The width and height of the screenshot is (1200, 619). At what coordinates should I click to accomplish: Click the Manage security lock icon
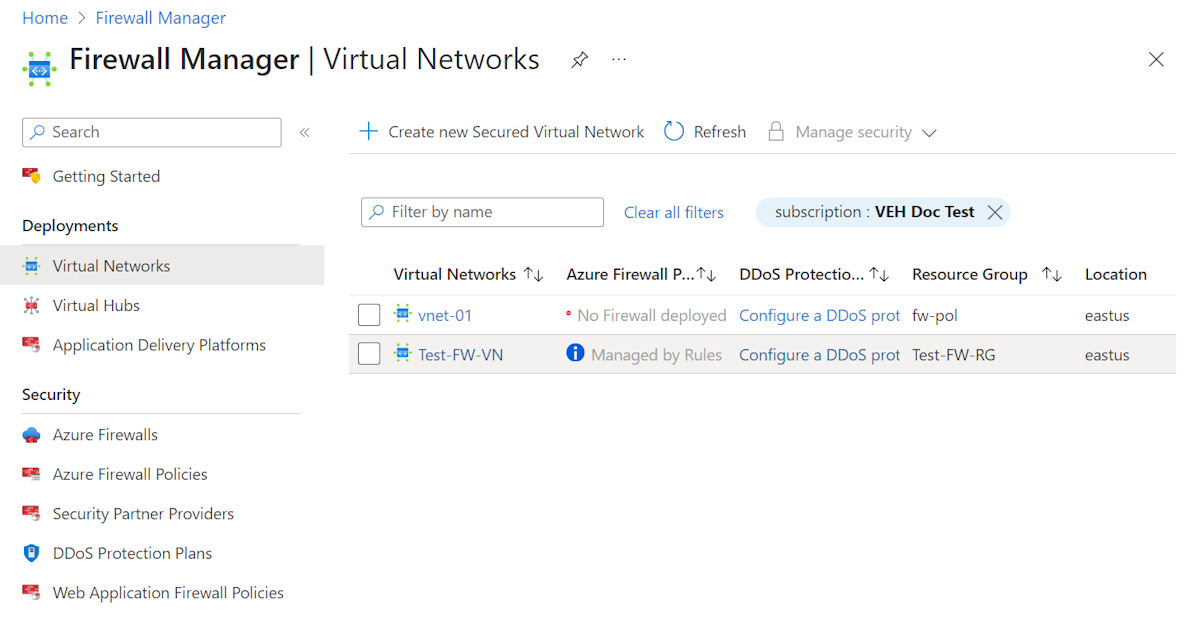point(776,132)
